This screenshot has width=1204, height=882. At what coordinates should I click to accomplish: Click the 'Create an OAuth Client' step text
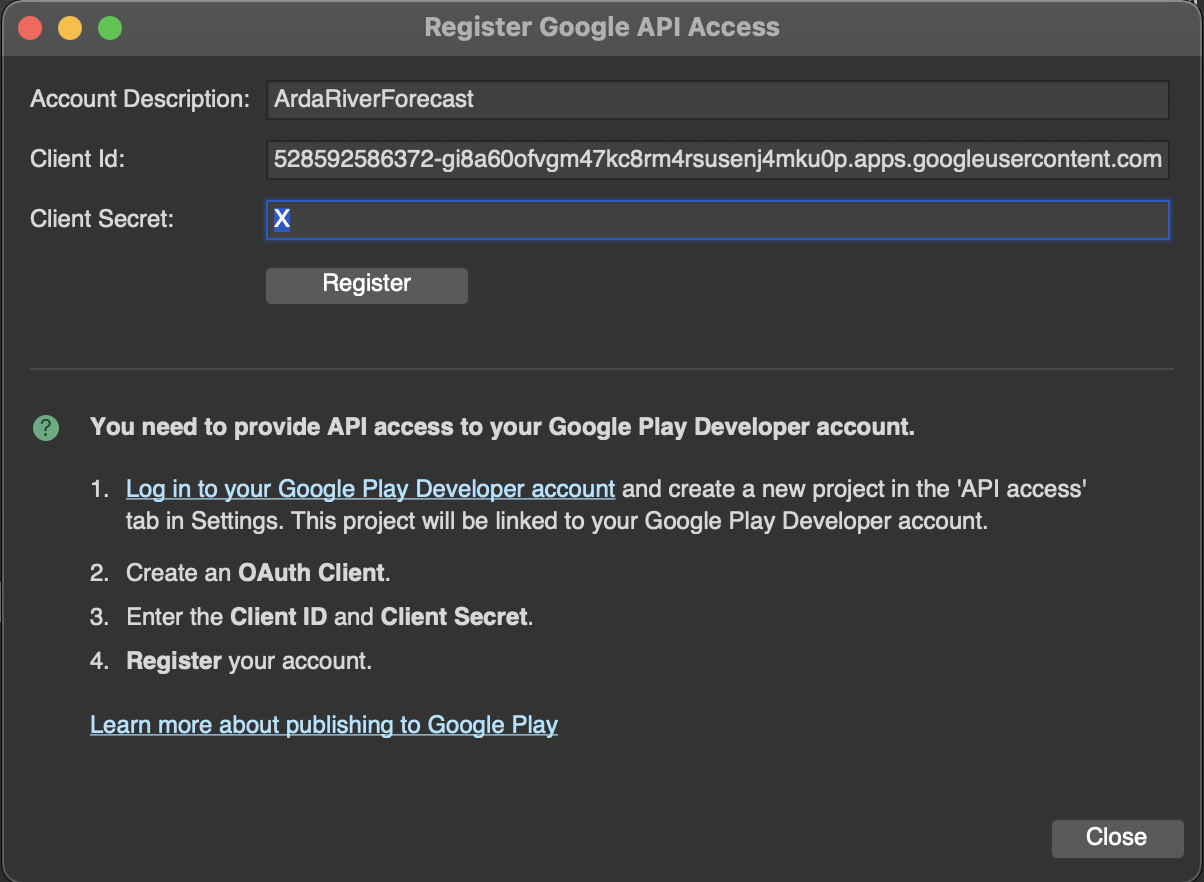coord(258,574)
